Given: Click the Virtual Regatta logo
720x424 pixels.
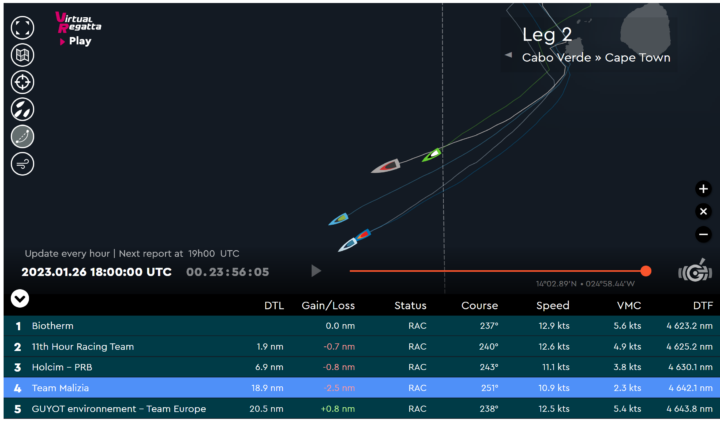Looking at the screenshot, I should pos(78,23).
